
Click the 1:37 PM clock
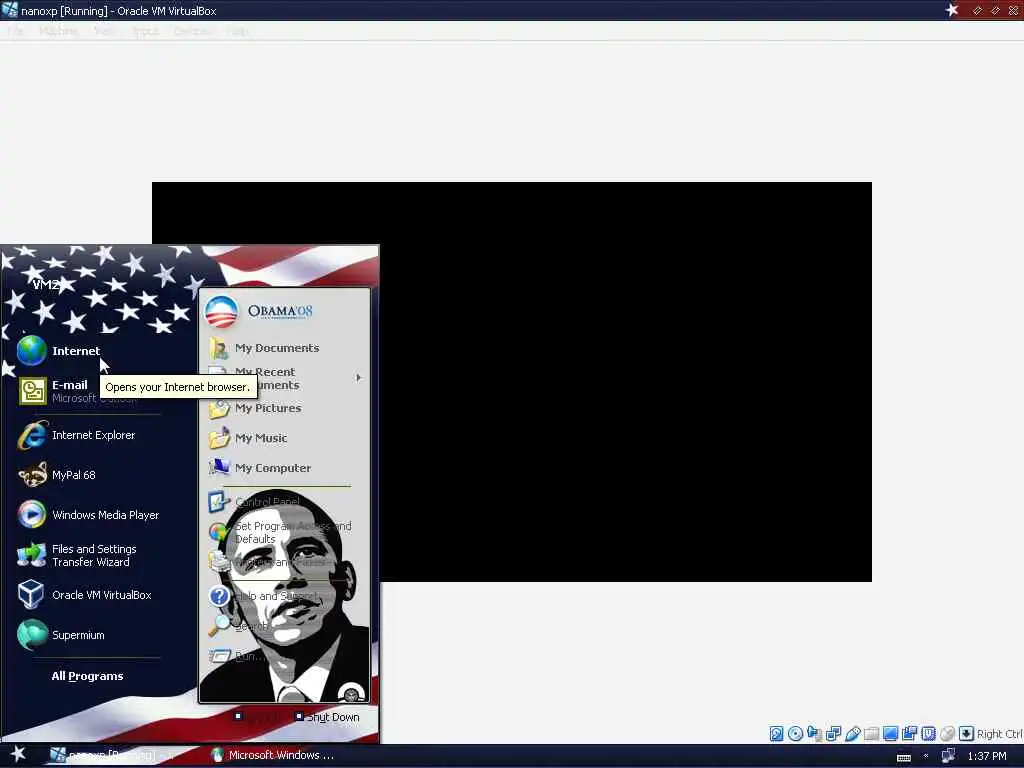click(987, 756)
